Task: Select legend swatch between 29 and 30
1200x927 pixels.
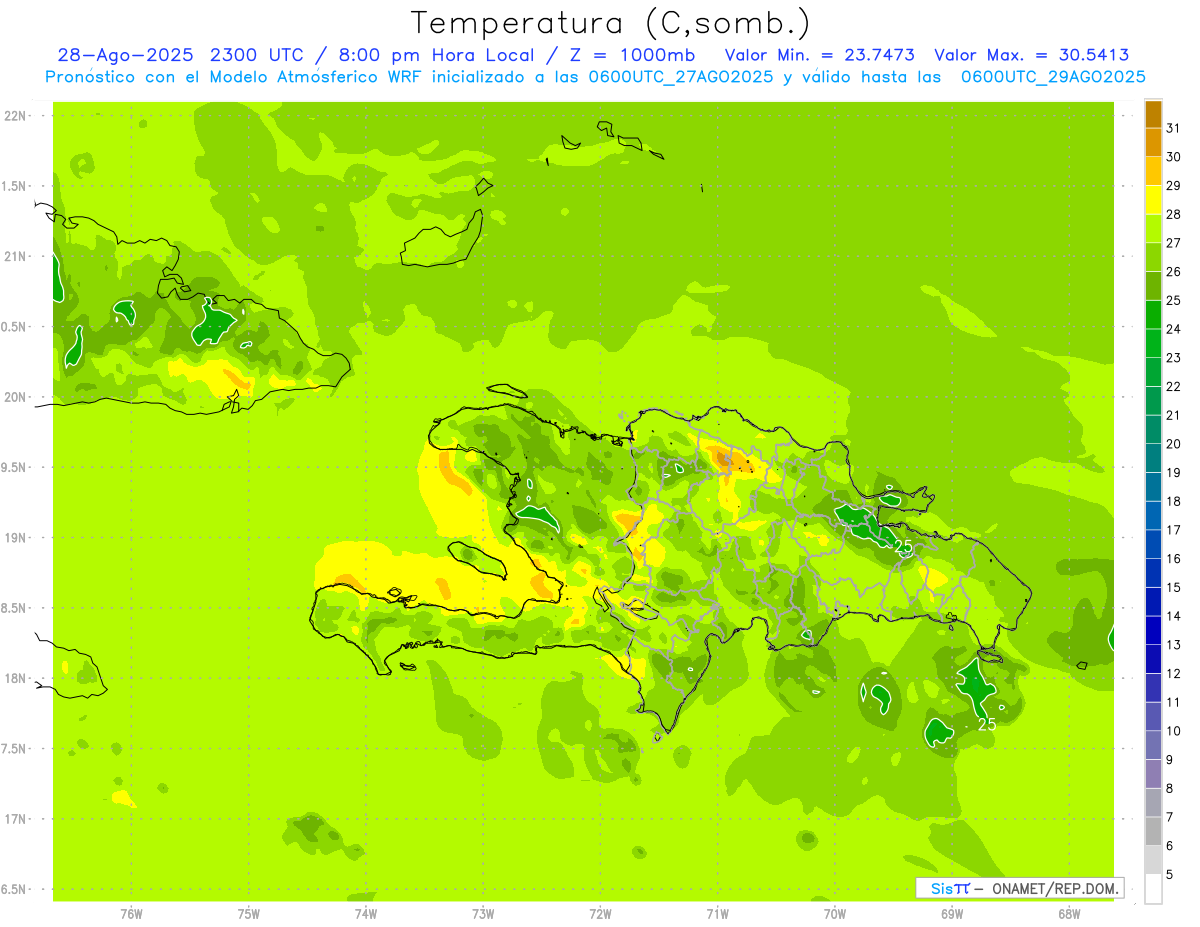Action: click(1153, 171)
